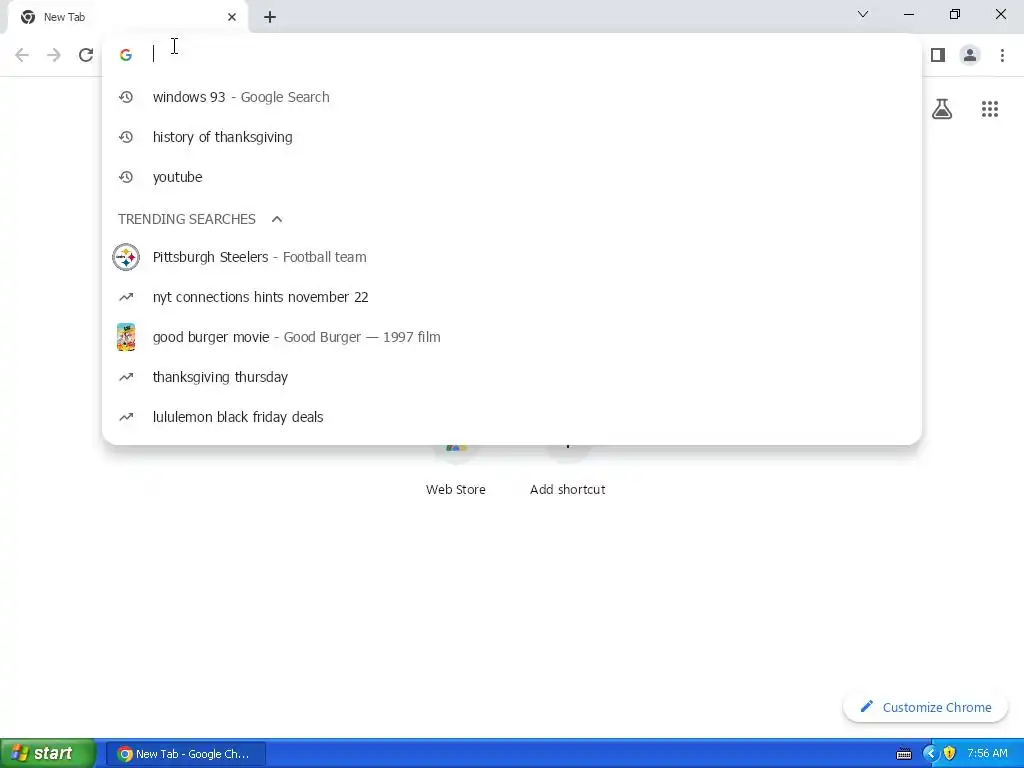Click the browser back arrow
Viewport: 1024px width, 768px height.
pos(22,55)
